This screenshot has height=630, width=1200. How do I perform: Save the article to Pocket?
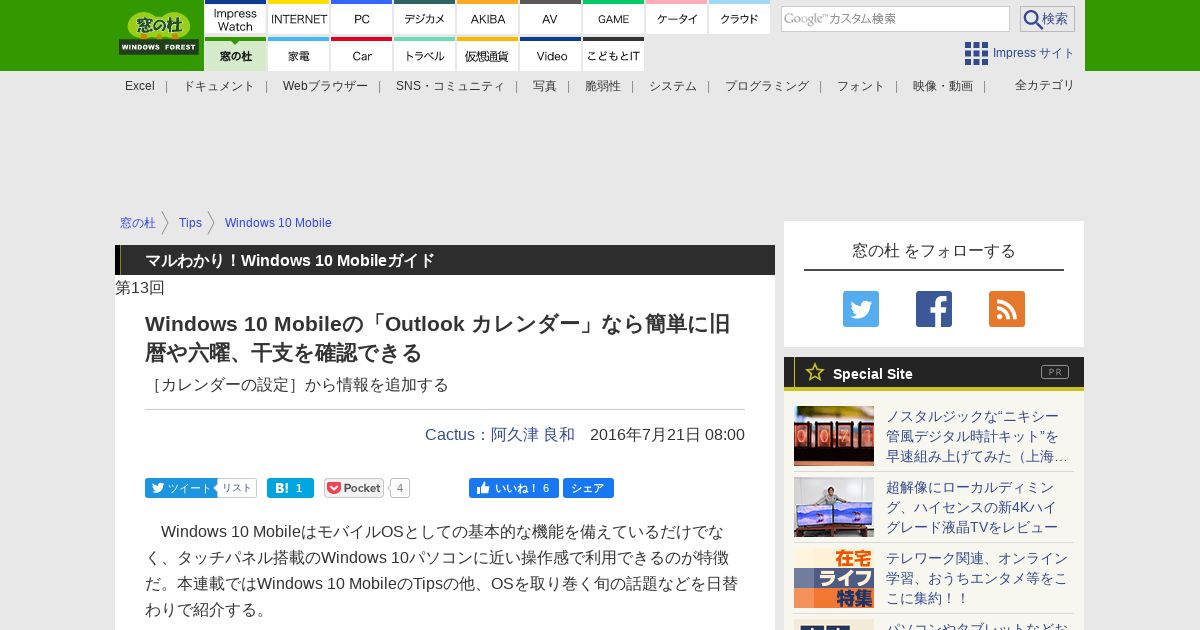click(x=354, y=488)
